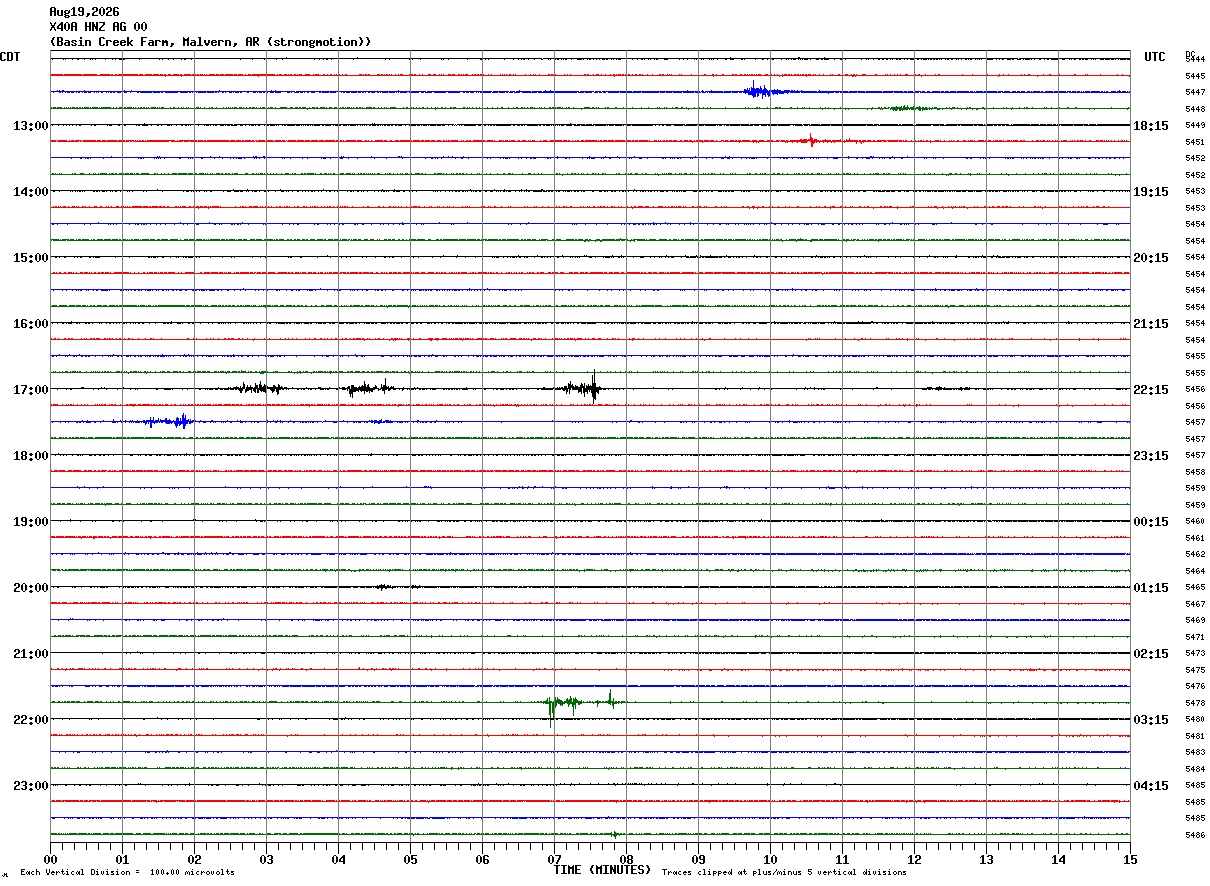Click the TIME (MINUTES) axis title
The image size is (1210, 886).
[602, 870]
